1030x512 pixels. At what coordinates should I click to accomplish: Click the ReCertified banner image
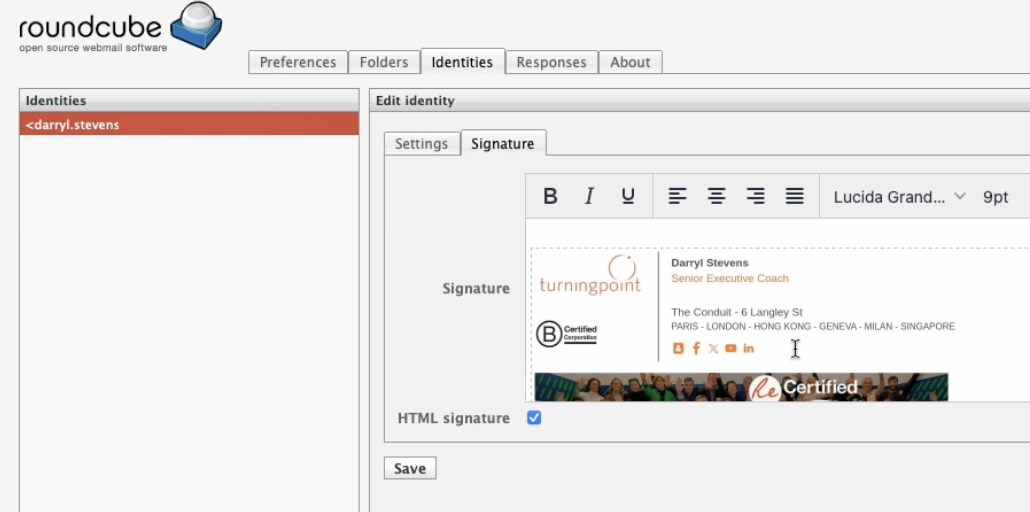coord(741,387)
